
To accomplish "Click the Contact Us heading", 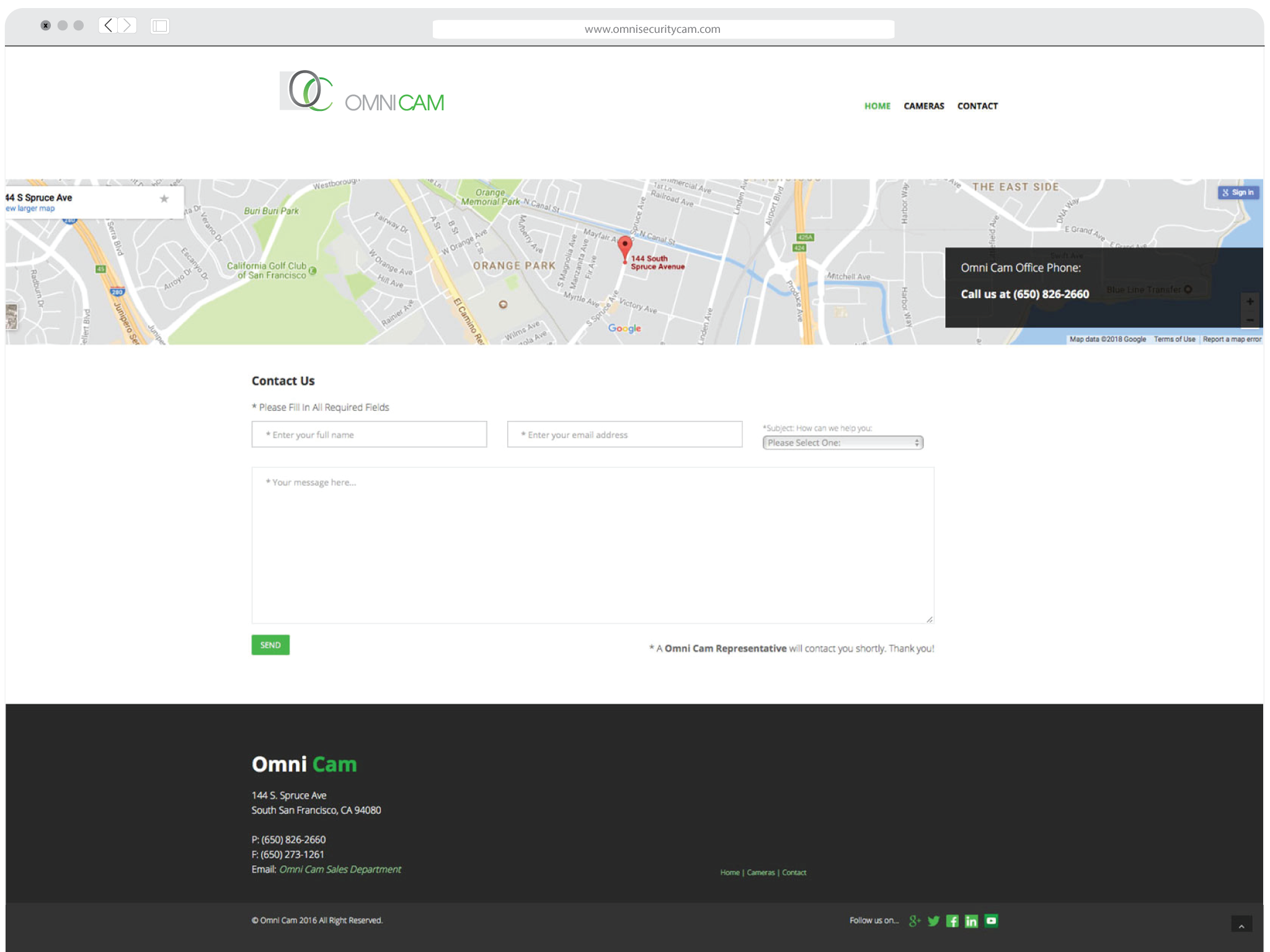I will point(283,381).
